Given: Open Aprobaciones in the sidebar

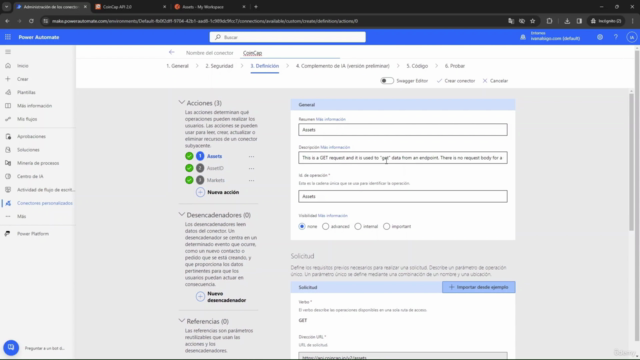Looking at the screenshot, I should (x=31, y=136).
